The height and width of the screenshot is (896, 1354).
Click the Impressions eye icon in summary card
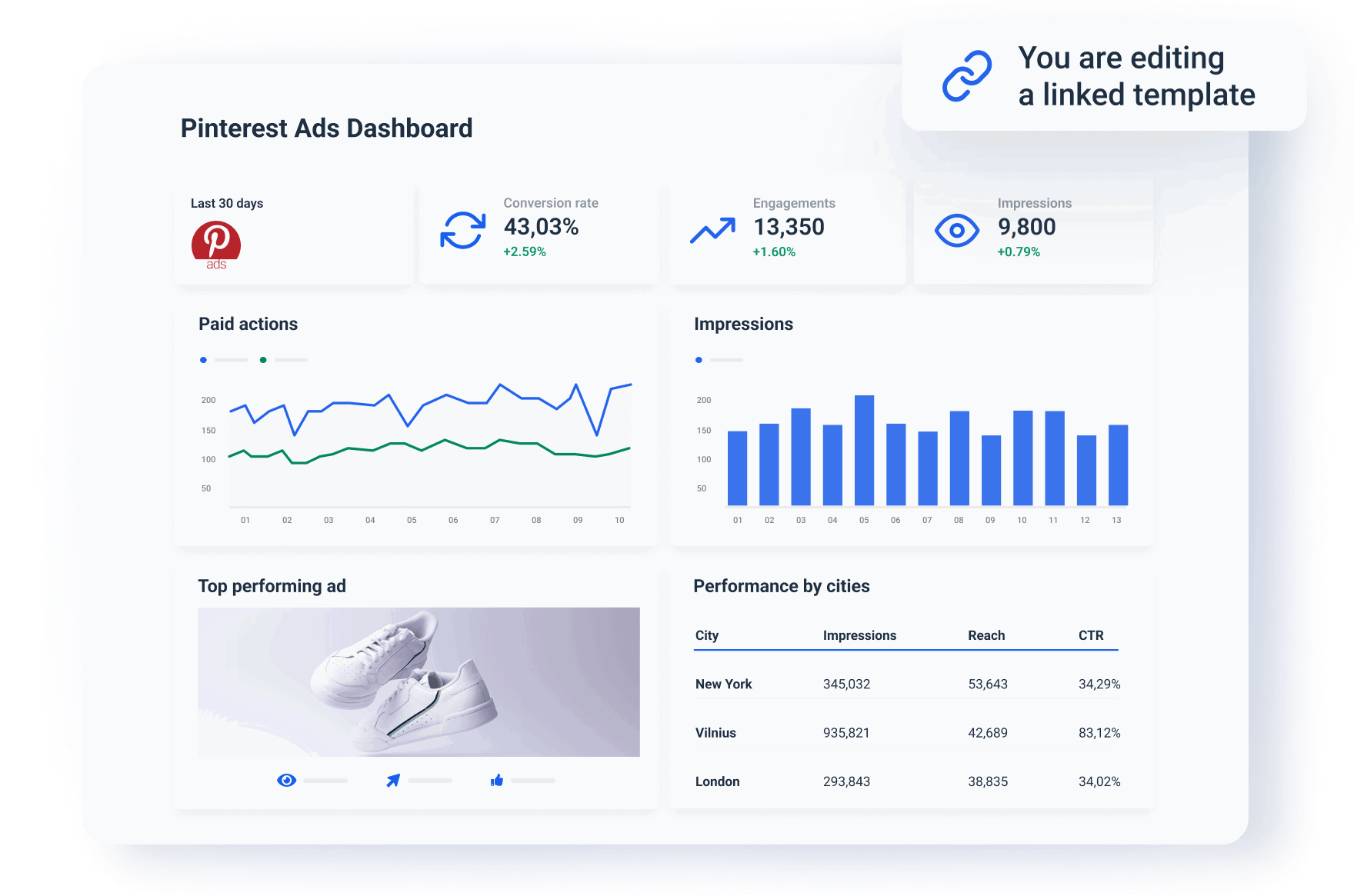pos(956,229)
